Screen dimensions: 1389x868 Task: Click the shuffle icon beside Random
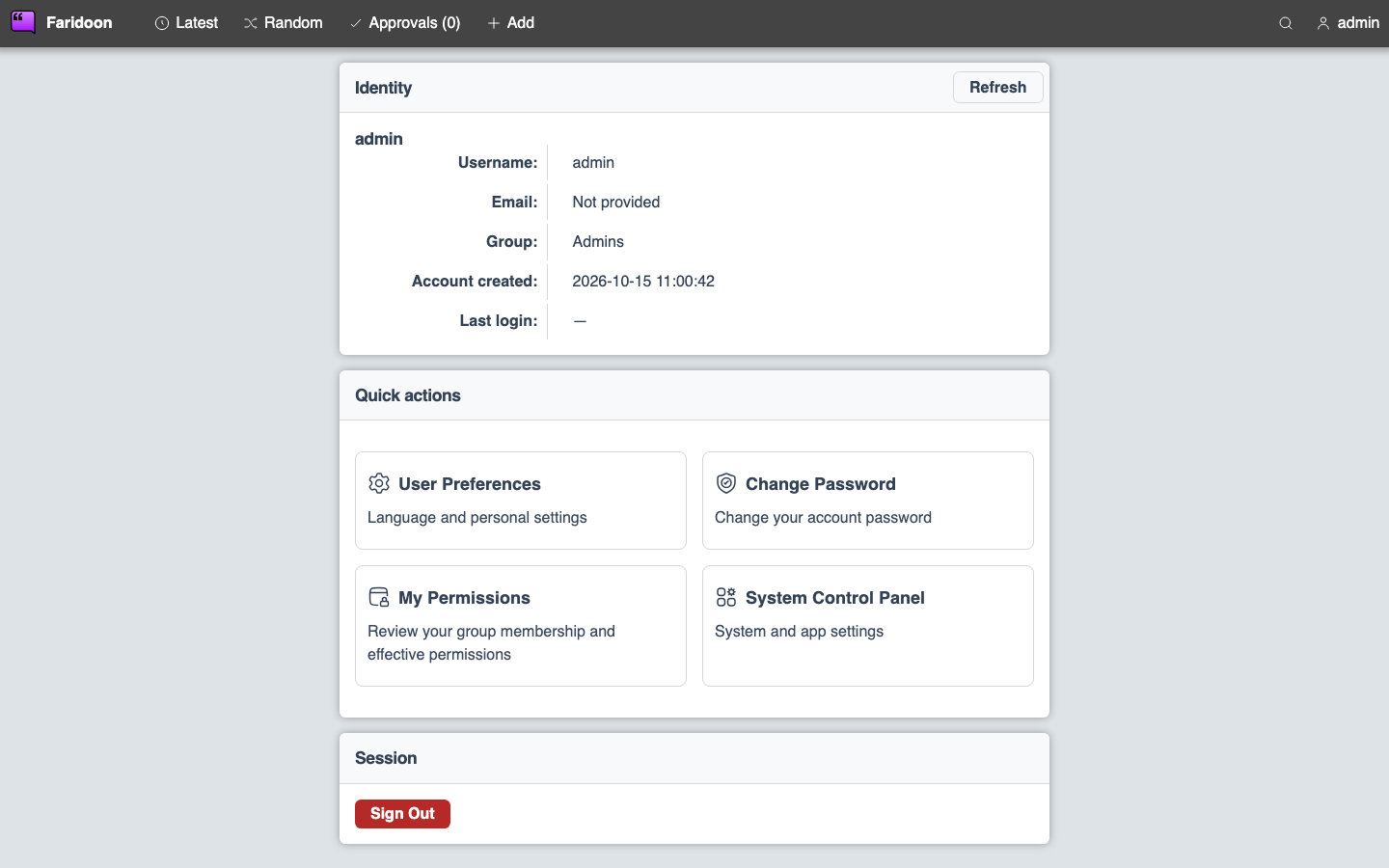[x=251, y=23]
